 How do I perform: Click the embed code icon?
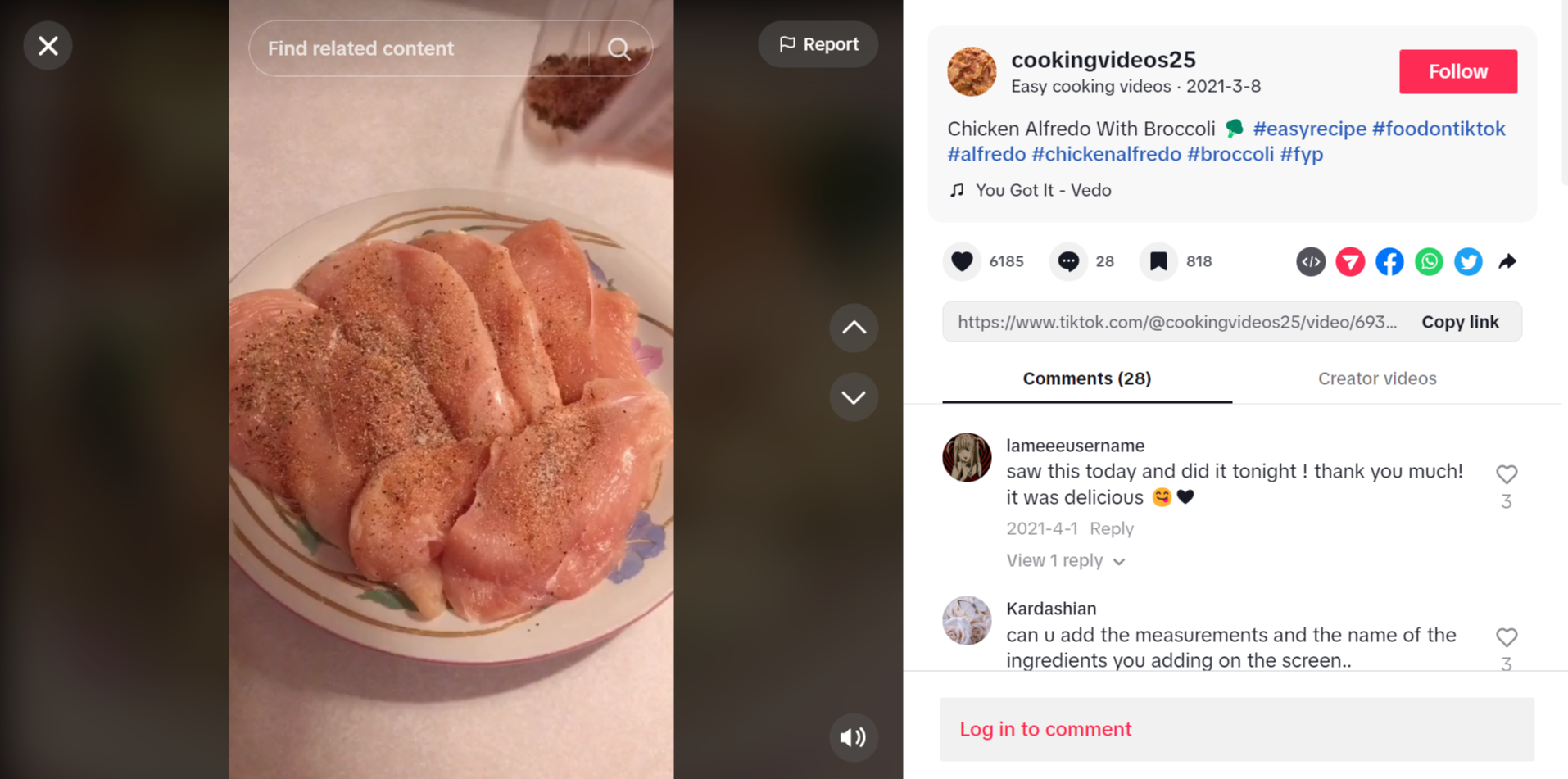pos(1311,262)
